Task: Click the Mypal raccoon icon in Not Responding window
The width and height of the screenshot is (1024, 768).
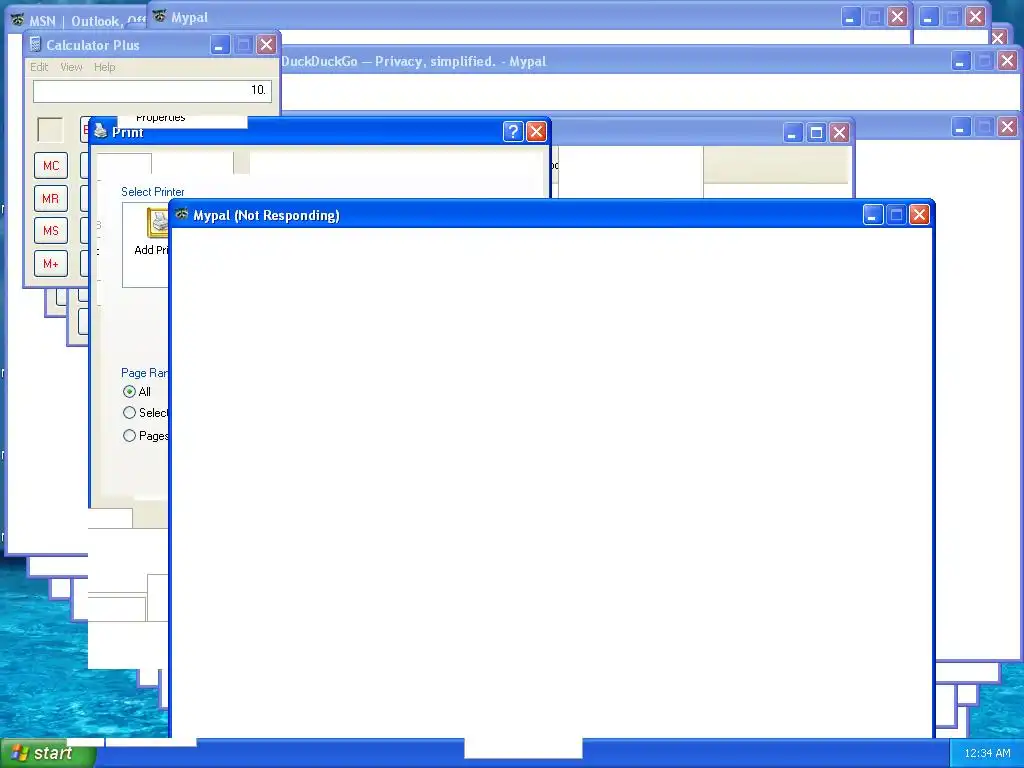Action: (182, 214)
